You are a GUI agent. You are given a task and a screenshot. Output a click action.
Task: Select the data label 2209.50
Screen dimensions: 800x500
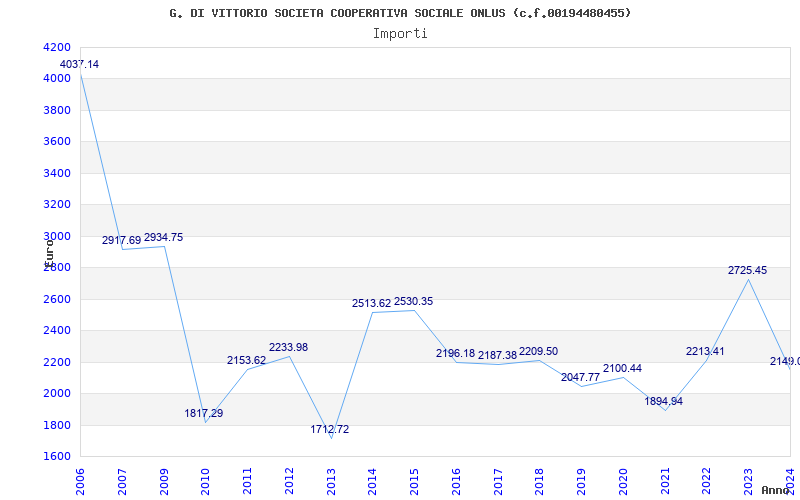(x=538, y=352)
